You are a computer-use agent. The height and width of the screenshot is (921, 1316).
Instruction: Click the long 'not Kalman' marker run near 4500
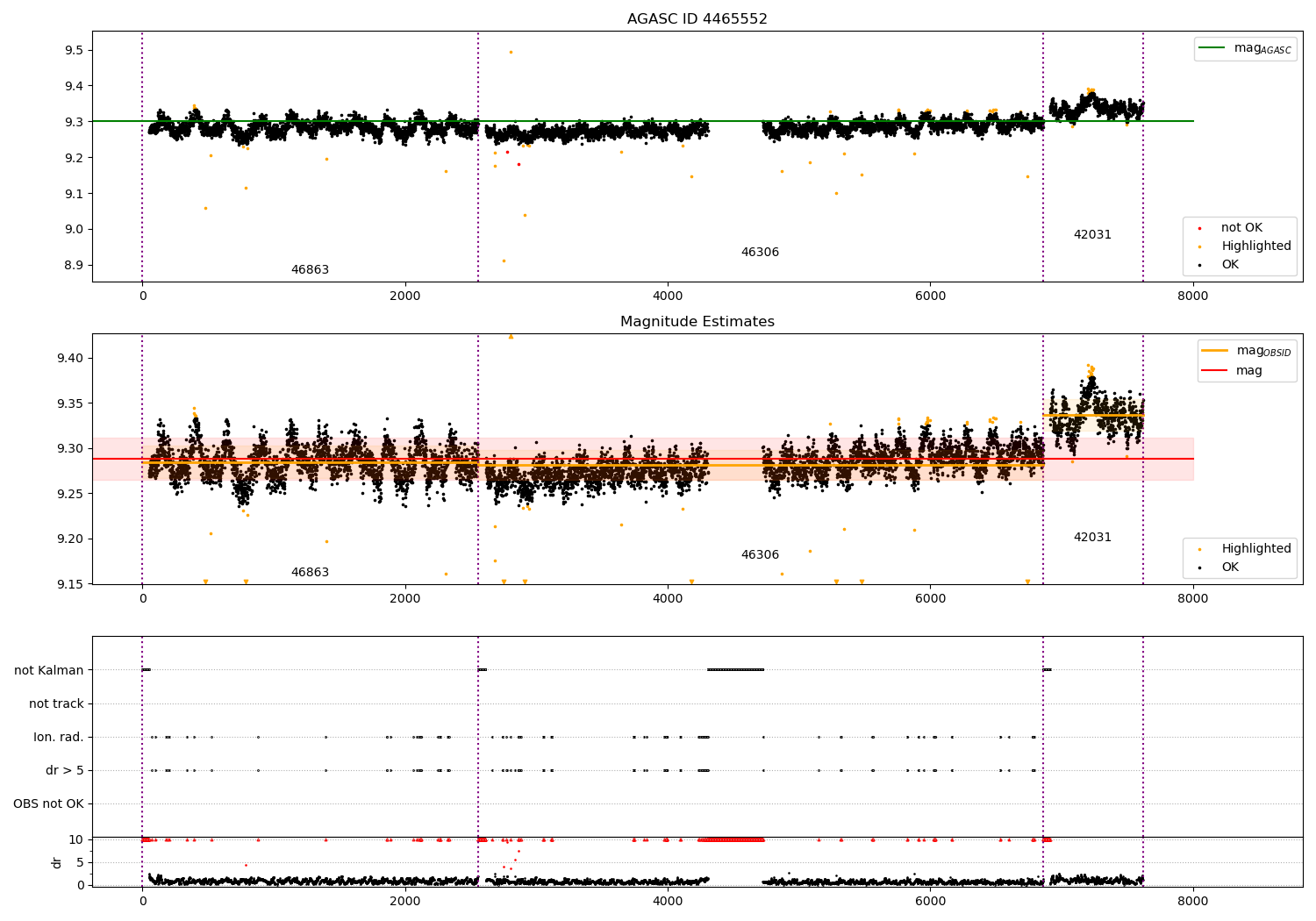(735, 670)
